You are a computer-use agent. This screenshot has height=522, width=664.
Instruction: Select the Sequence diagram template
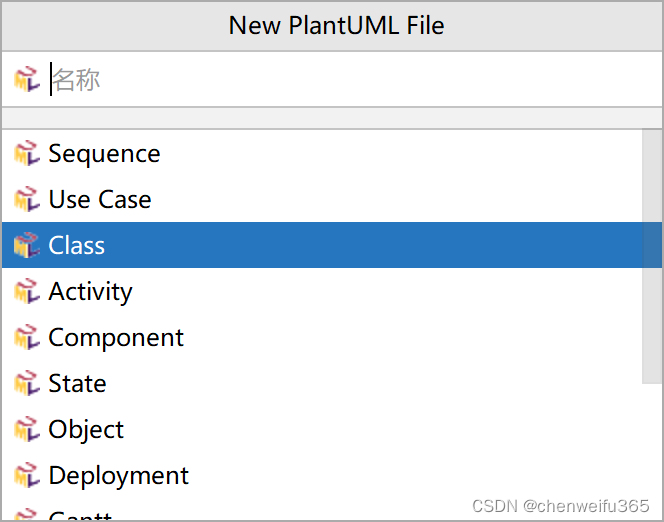322,153
